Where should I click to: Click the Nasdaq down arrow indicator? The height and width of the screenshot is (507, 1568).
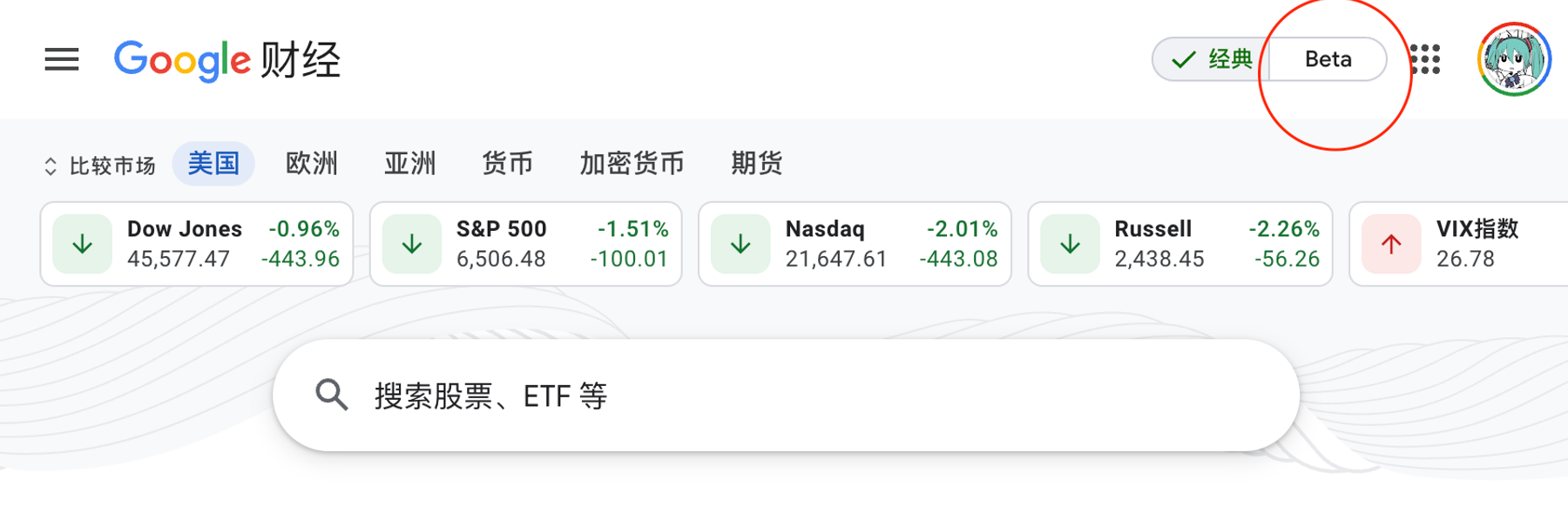point(740,243)
